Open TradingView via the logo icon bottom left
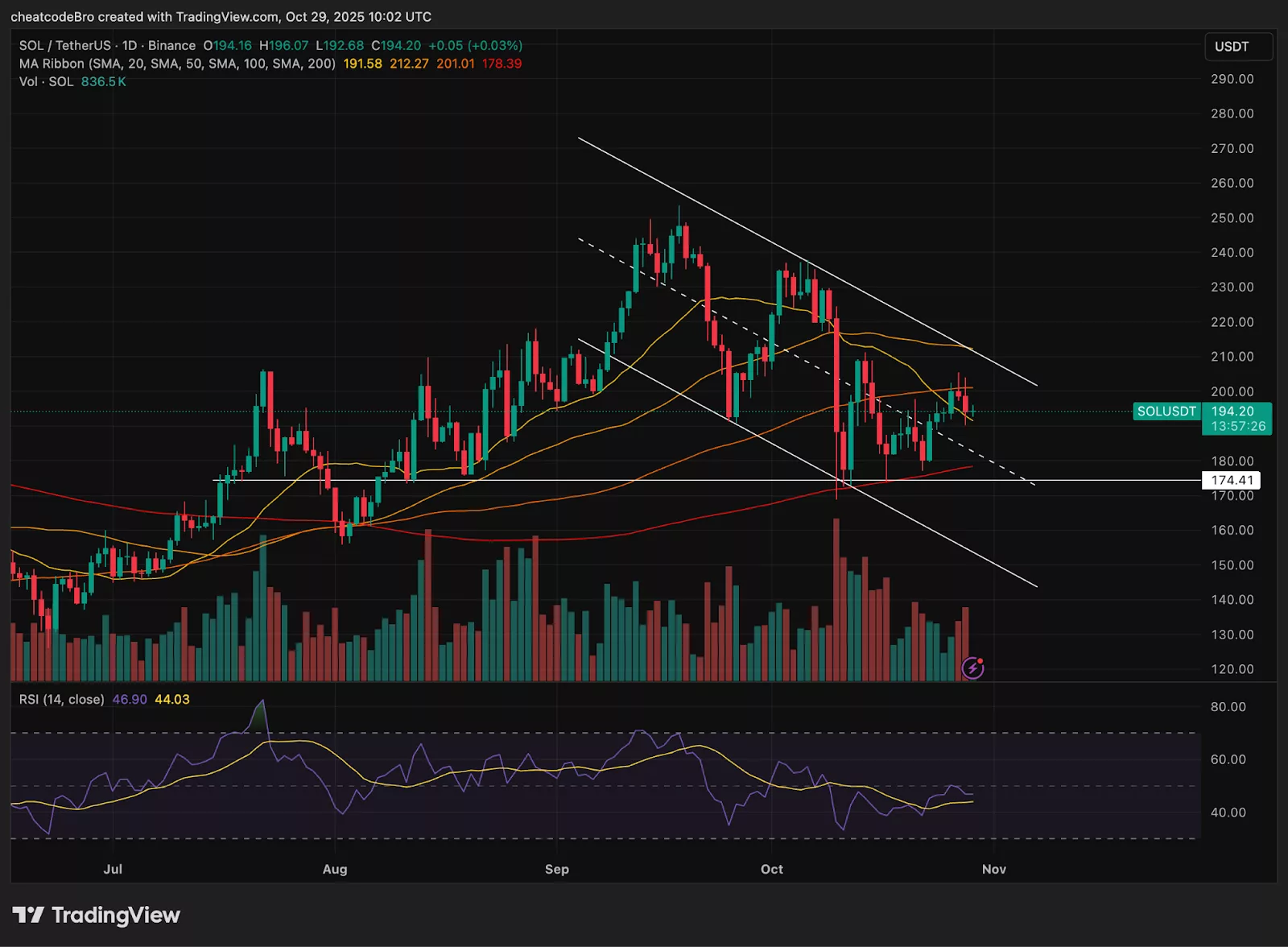The height and width of the screenshot is (947, 1288). point(30,915)
